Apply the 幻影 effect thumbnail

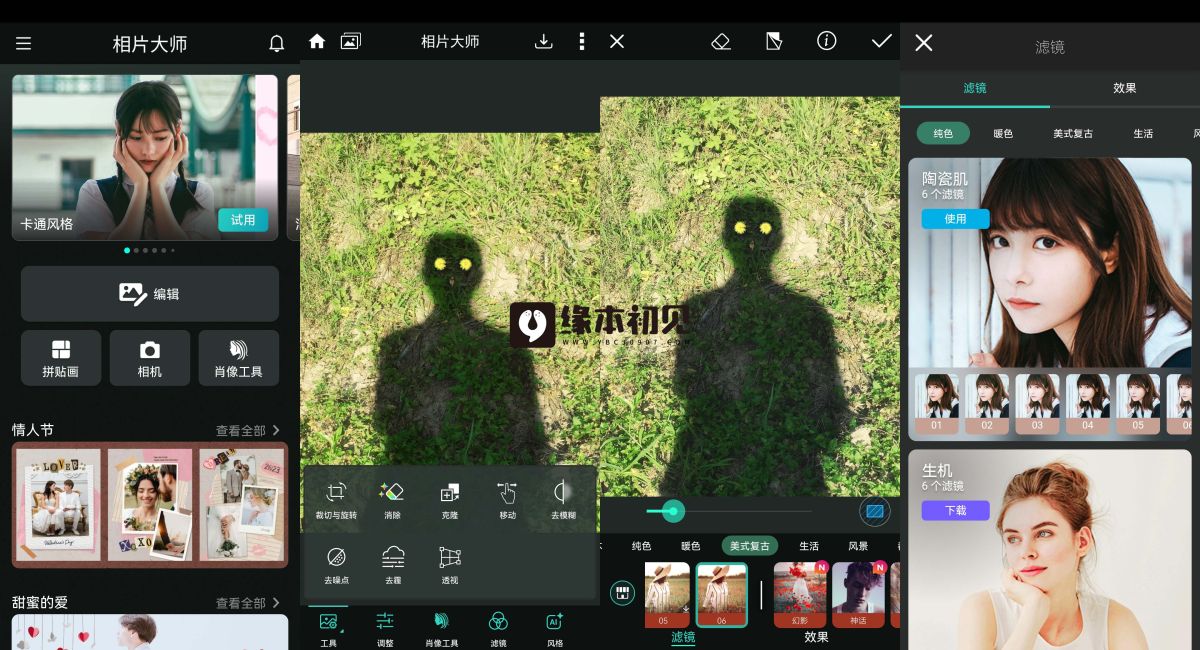(x=801, y=594)
